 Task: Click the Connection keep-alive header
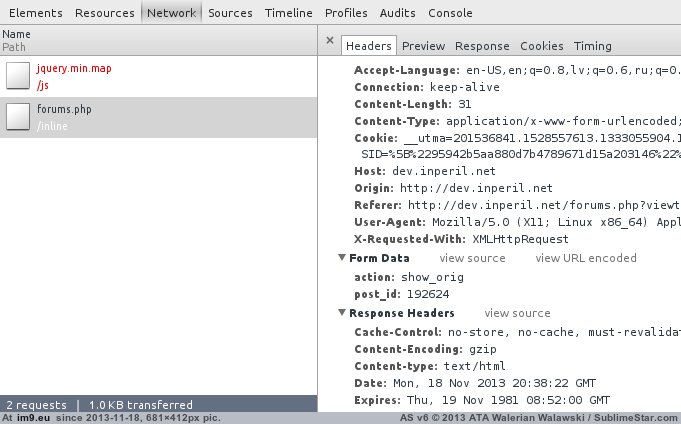click(x=427, y=87)
